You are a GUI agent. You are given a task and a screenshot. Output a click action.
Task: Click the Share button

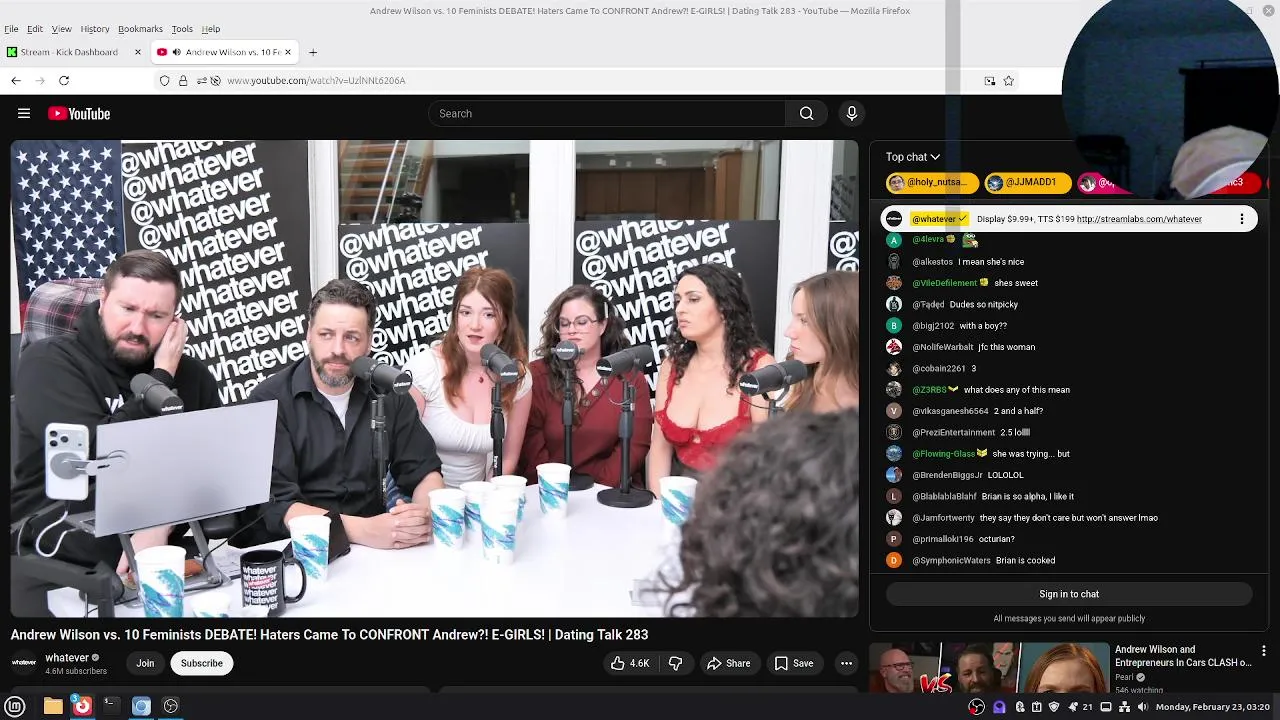[x=728, y=663]
